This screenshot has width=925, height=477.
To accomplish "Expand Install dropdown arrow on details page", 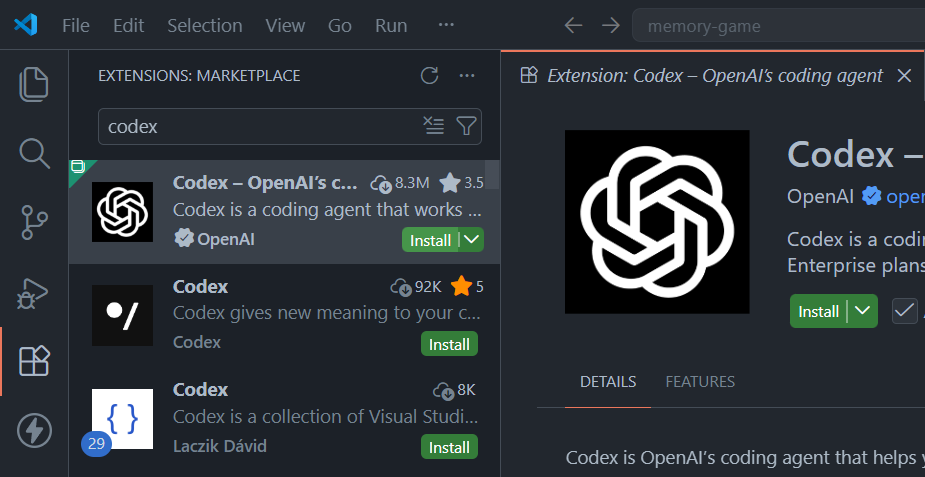I will (x=862, y=311).
